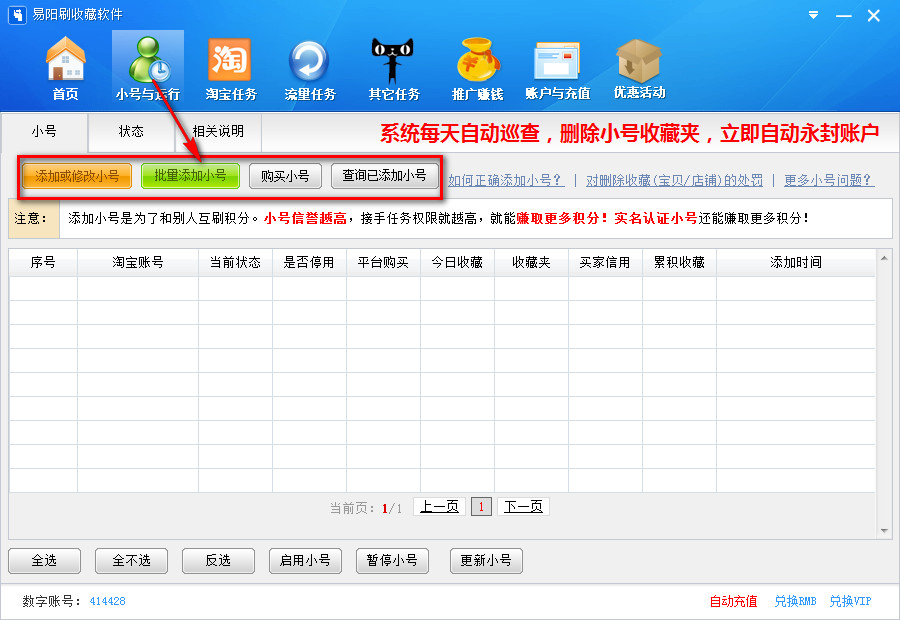Open the title bar dropdown menu arrow
This screenshot has height=620, width=900.
[x=813, y=15]
